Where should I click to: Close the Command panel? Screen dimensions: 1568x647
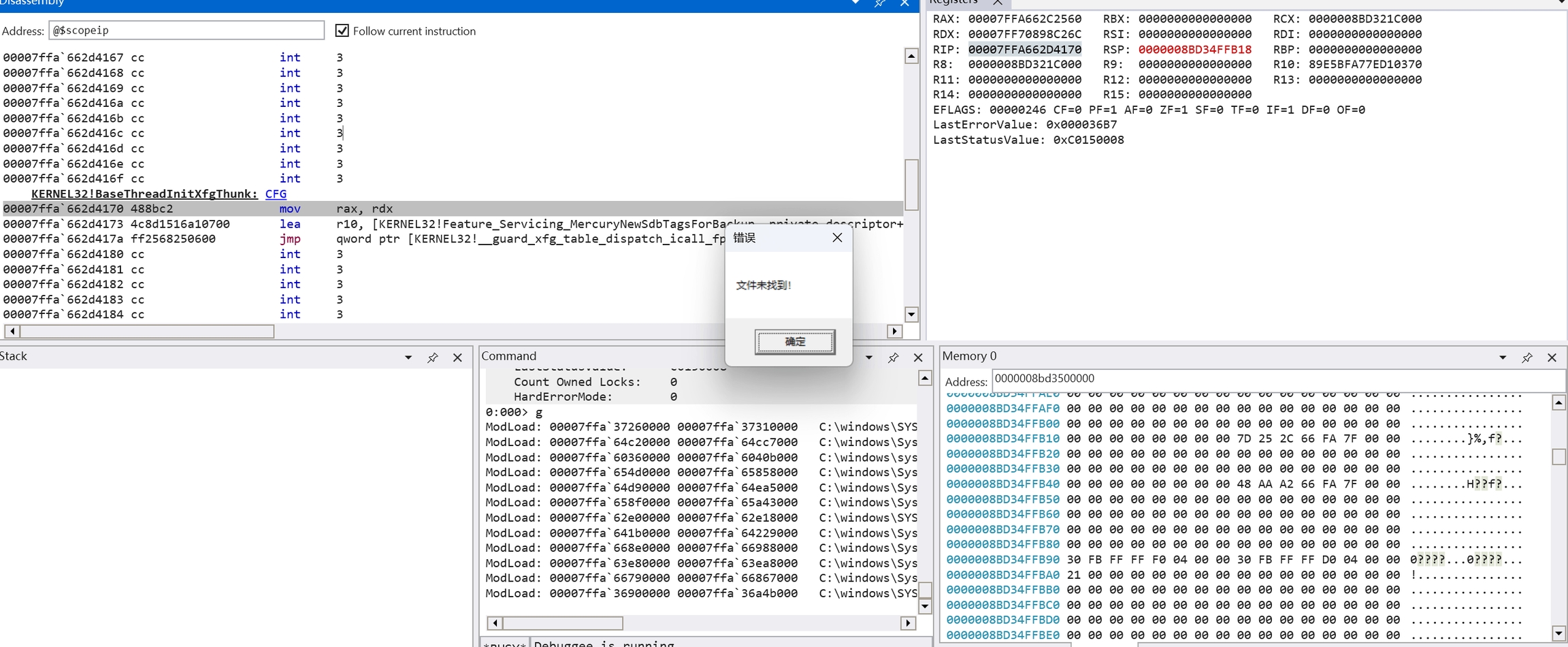918,358
